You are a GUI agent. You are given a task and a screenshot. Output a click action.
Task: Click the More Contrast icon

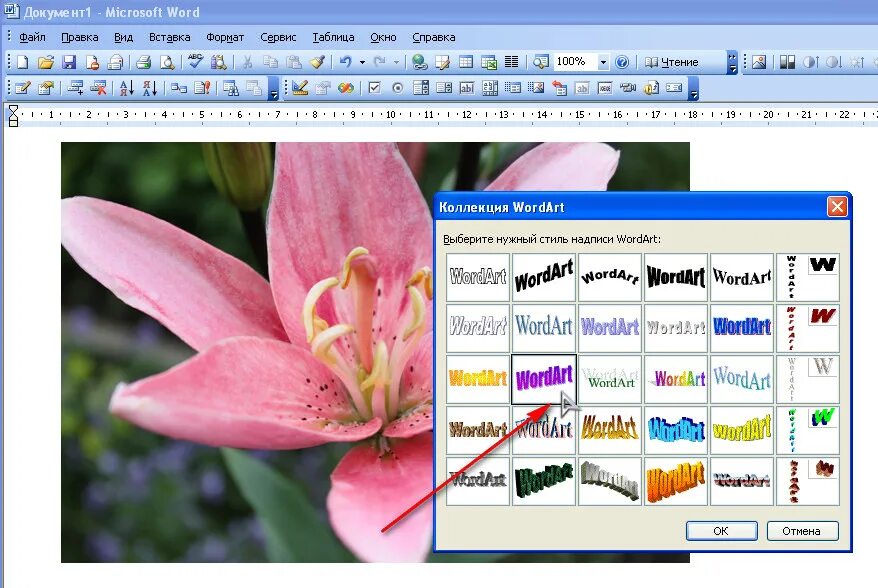(x=810, y=62)
